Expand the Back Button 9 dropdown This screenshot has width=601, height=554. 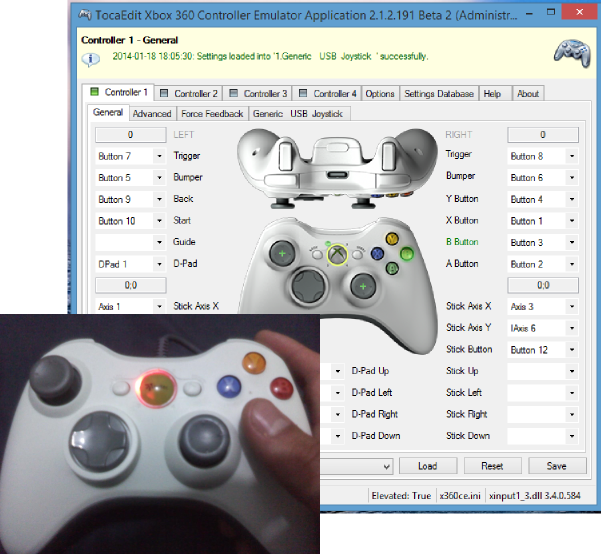(159, 199)
